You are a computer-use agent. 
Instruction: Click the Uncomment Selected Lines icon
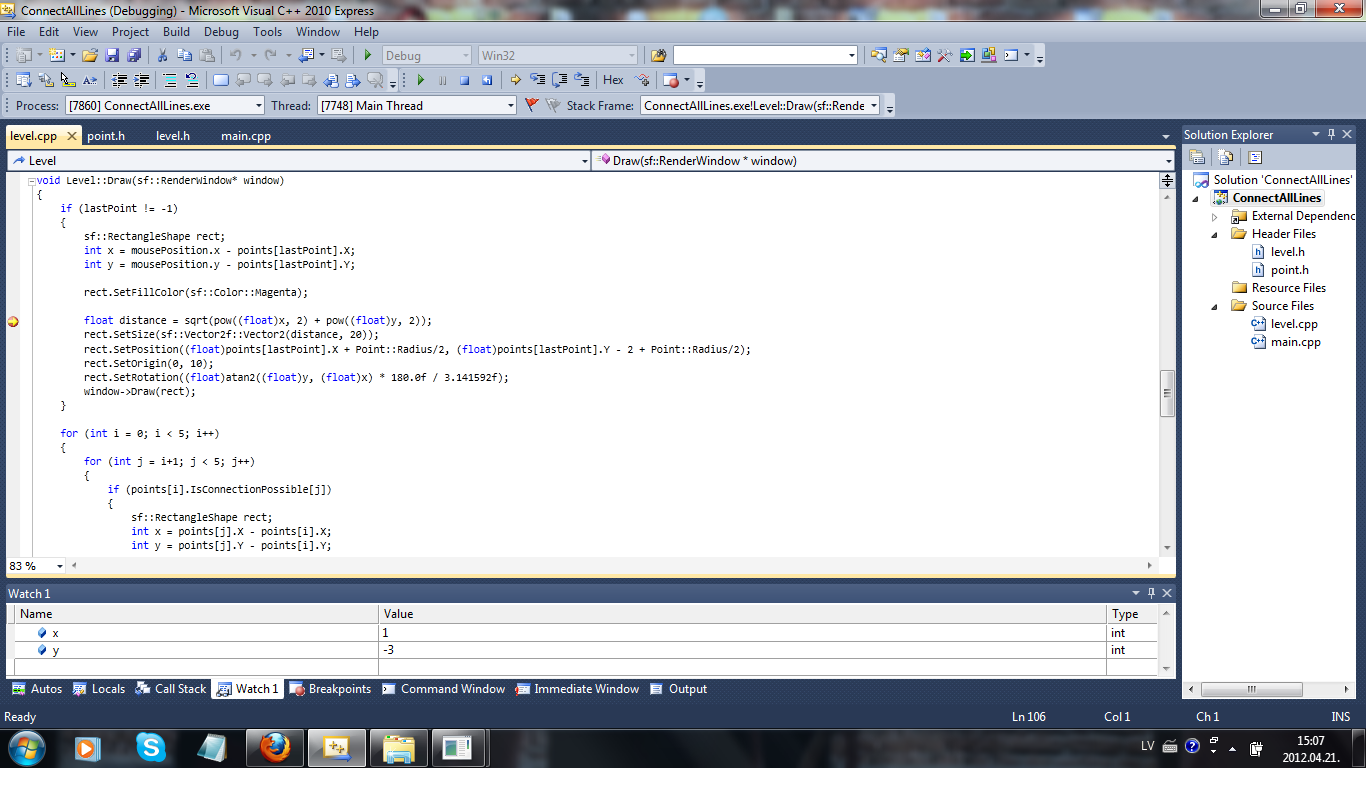[192, 80]
